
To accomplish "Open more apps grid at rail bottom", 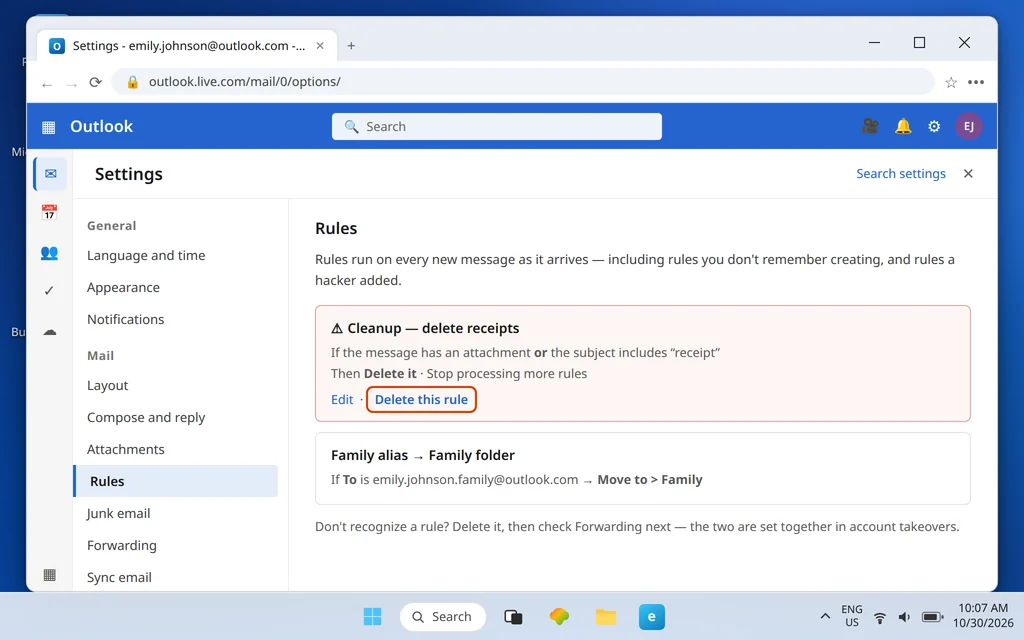I will tap(50, 575).
